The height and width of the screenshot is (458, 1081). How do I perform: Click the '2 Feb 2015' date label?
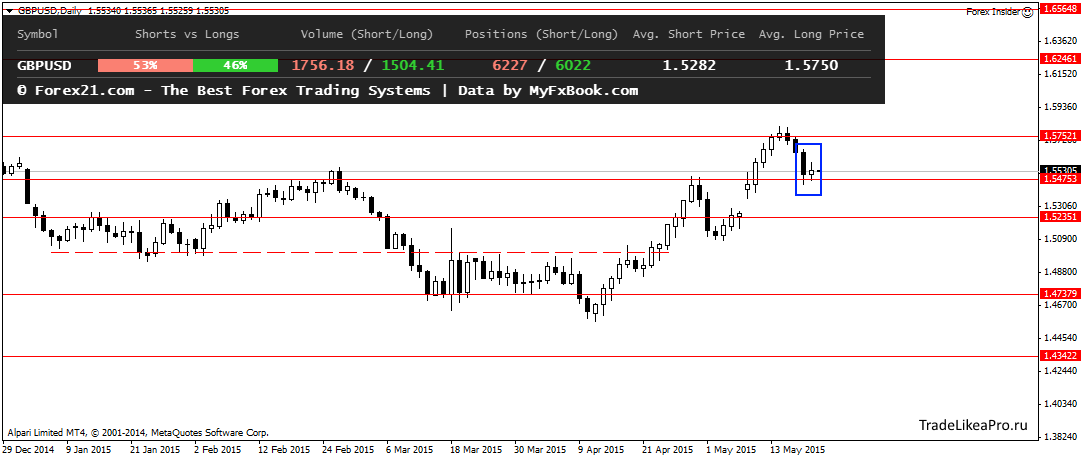218,450
